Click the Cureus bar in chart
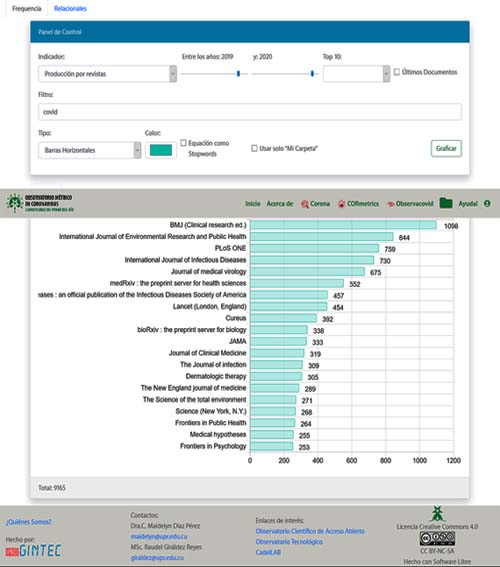 pos(283,318)
